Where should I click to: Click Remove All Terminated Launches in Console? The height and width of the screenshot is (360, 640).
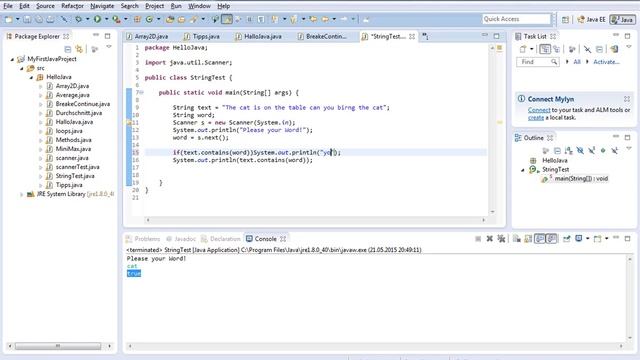coord(501,239)
